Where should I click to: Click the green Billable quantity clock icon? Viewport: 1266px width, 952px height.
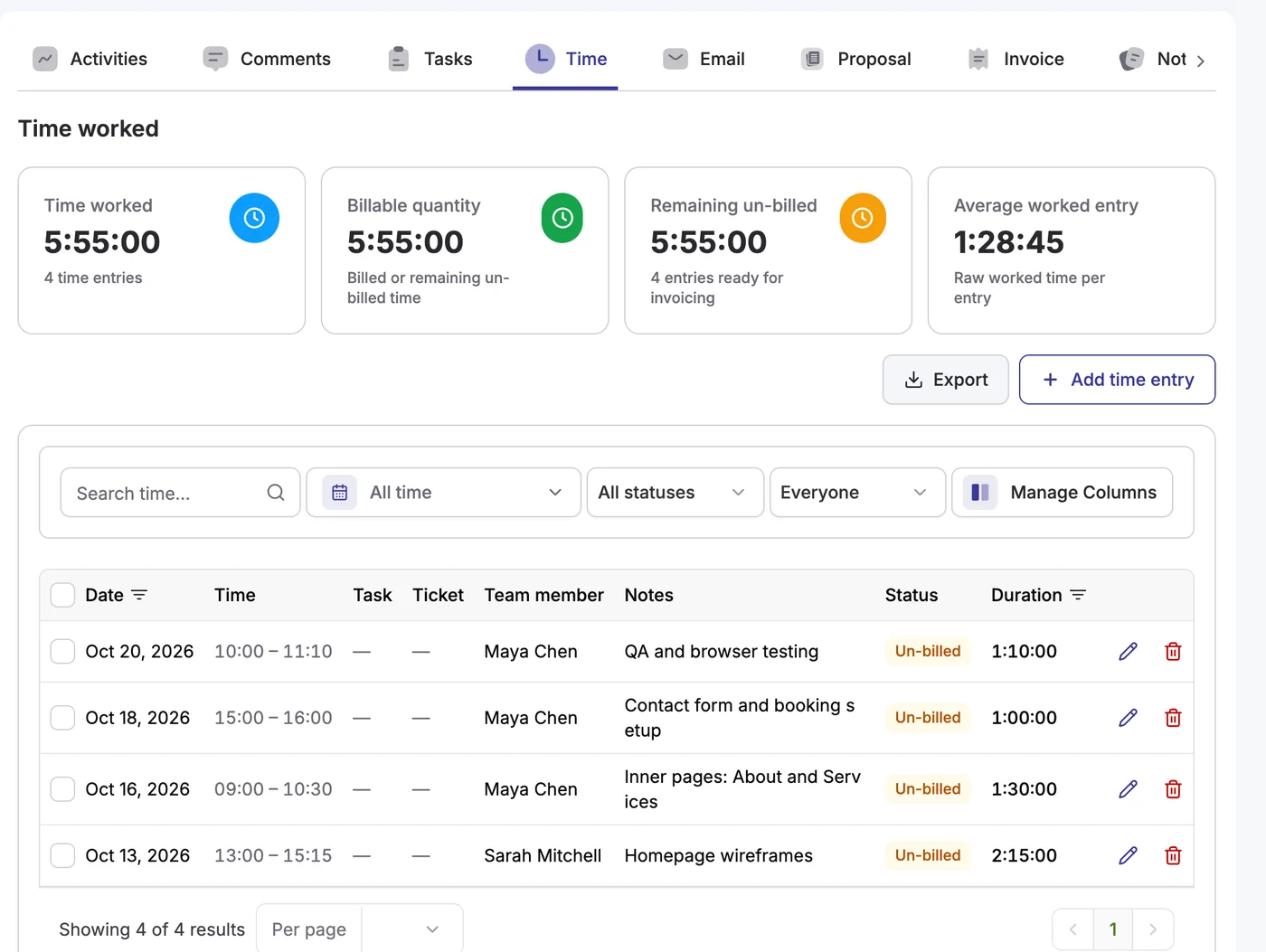click(562, 218)
